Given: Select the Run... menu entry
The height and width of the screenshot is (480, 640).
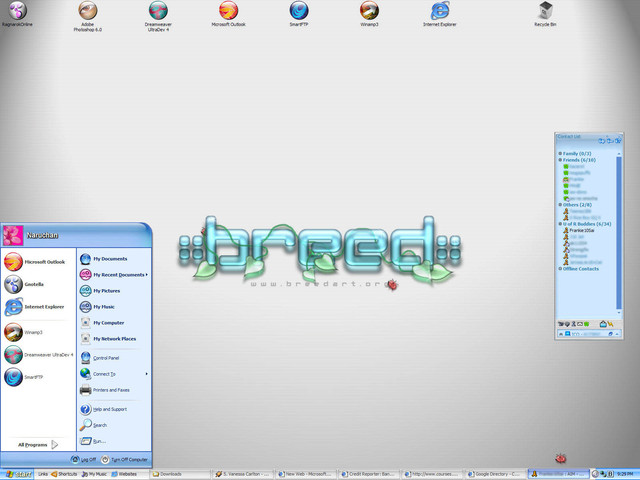Looking at the screenshot, I should click(x=100, y=440).
